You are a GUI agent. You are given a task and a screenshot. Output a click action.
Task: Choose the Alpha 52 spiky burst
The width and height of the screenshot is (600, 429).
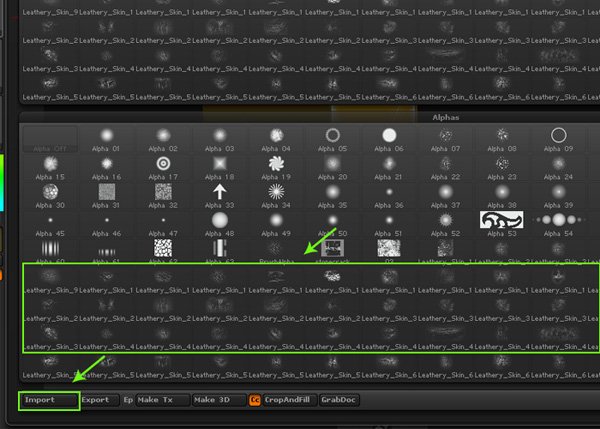pos(445,225)
